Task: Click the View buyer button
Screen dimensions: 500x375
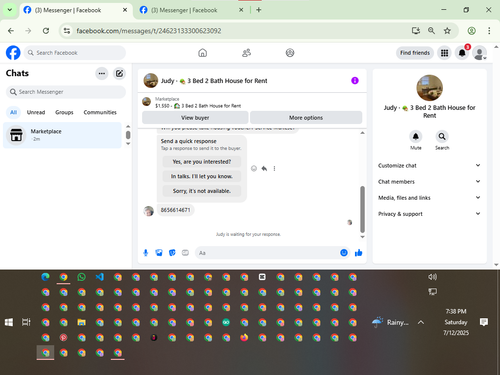Action: 195,118
